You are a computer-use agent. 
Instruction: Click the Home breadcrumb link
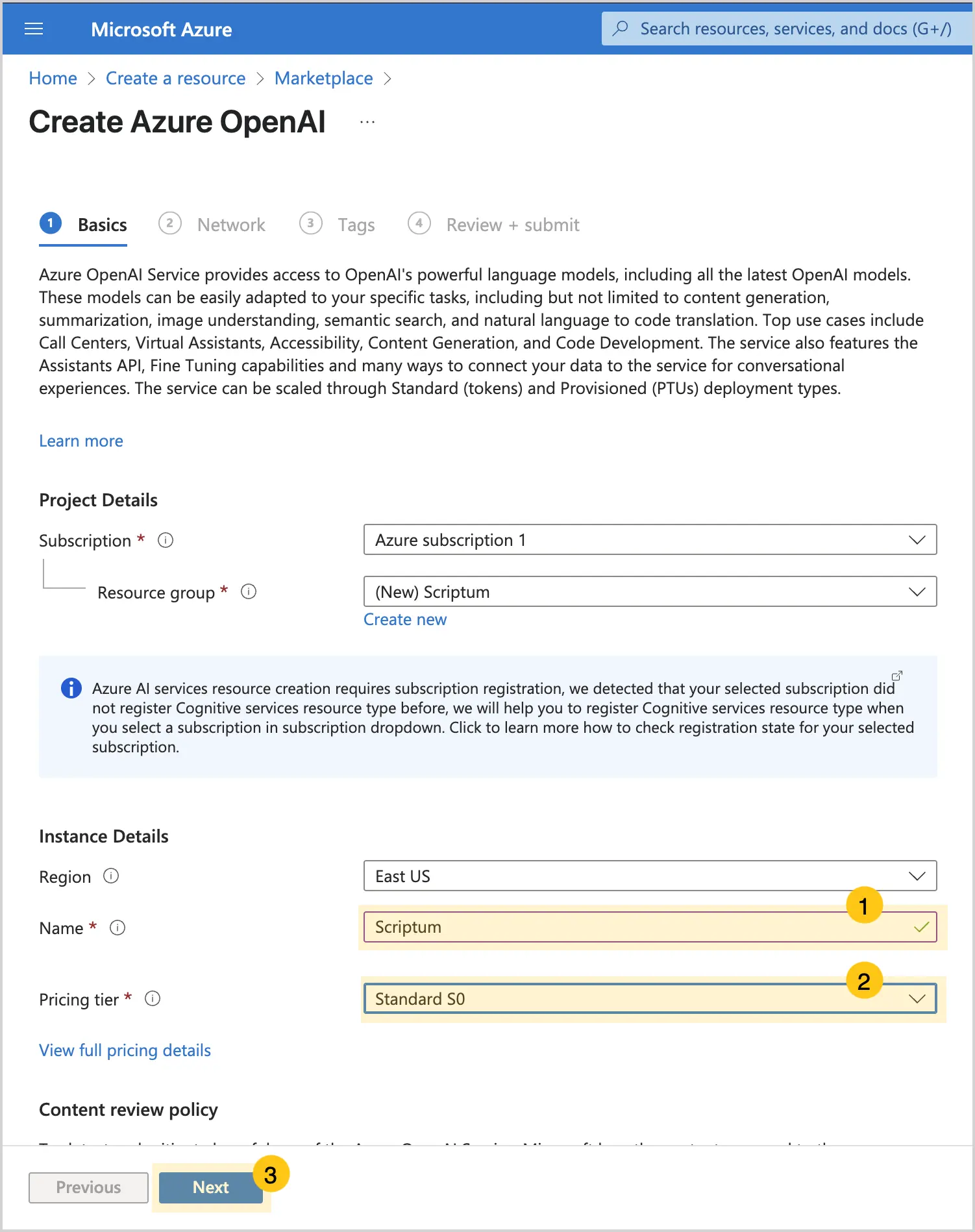[53, 79]
